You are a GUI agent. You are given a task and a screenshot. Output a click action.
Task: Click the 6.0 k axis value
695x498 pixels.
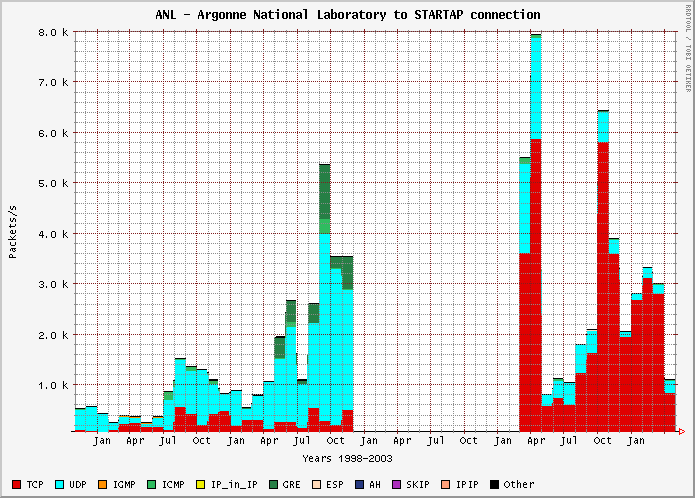coord(53,133)
